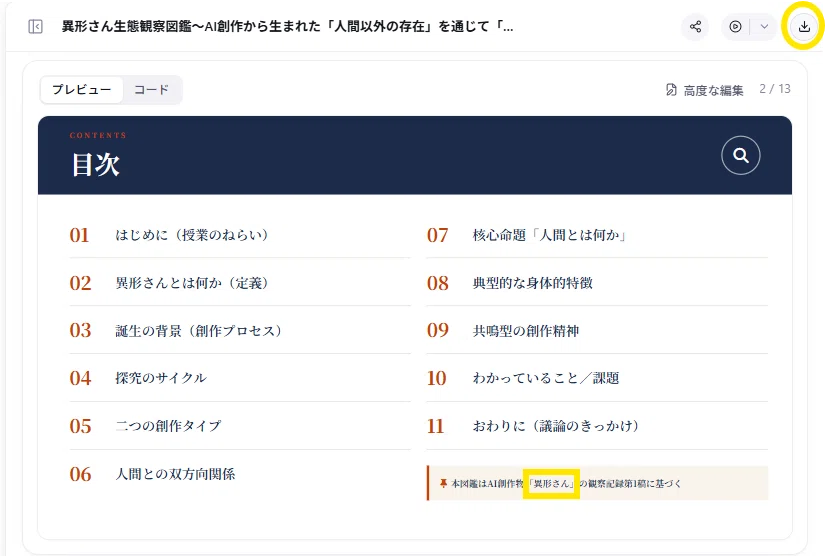Select entry 07 核心命題「人間とは何か」
826x556 pixels.
597,235
